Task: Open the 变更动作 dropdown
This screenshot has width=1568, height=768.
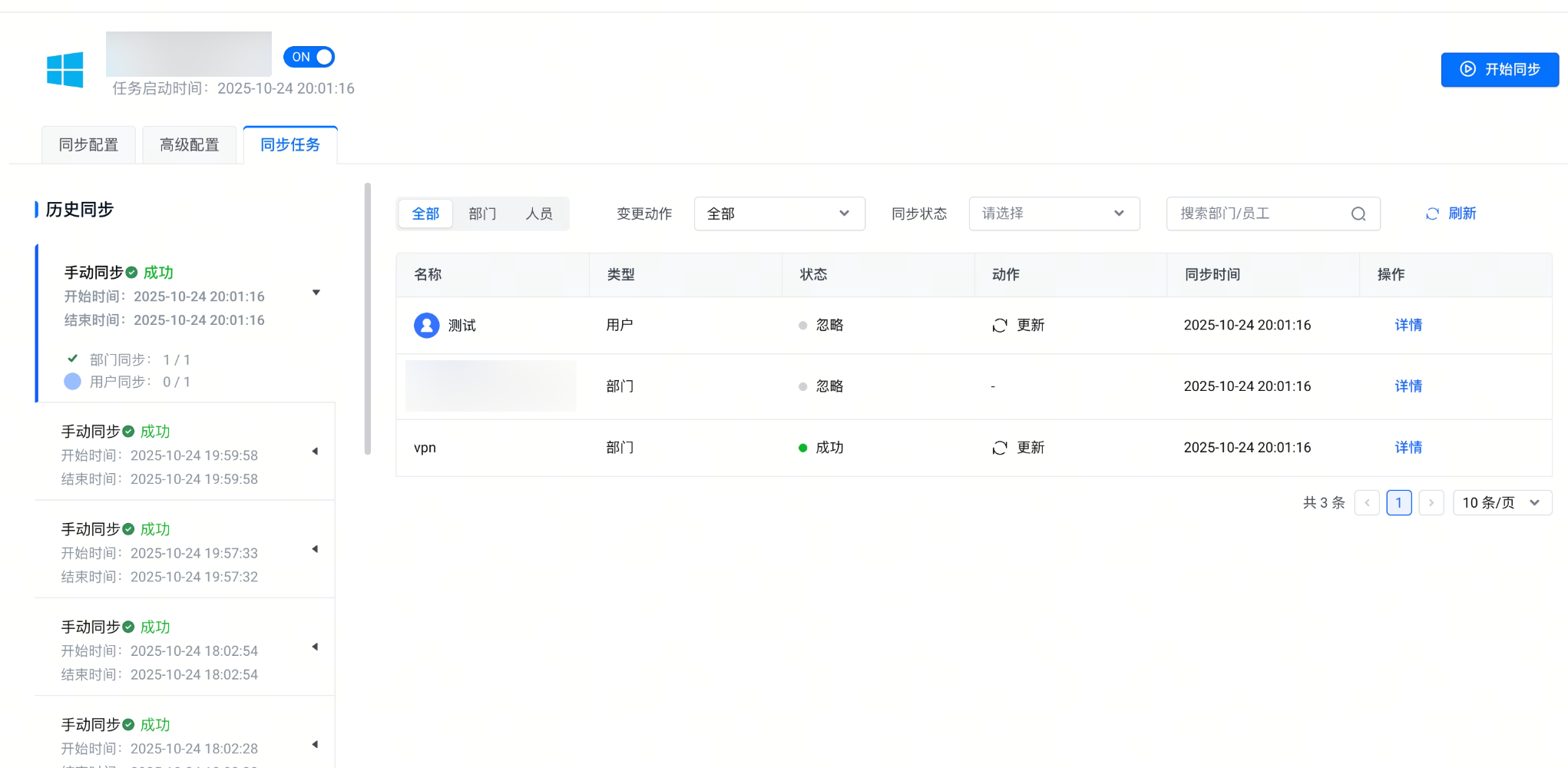Action: point(779,214)
